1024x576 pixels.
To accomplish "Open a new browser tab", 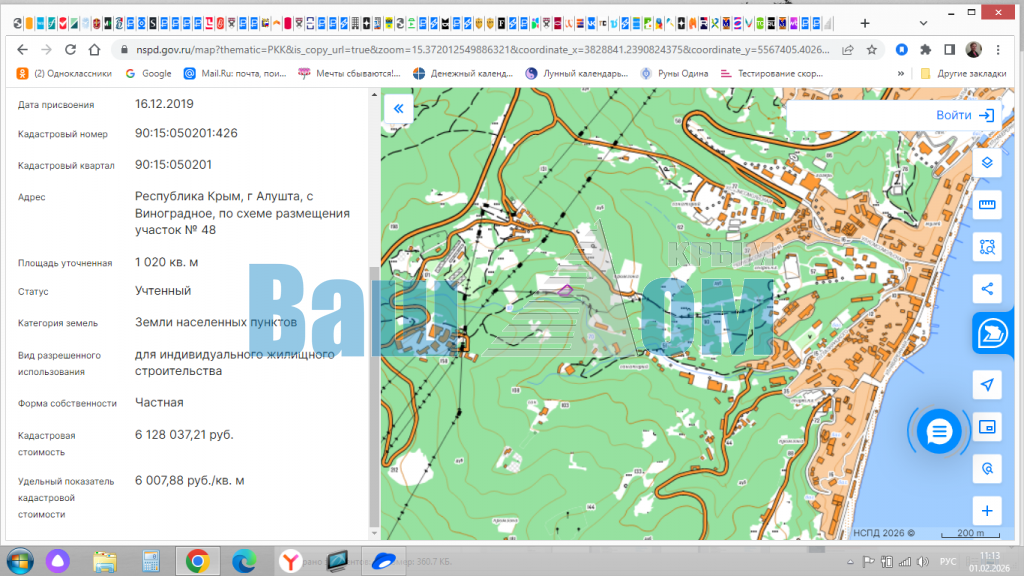I will coord(864,22).
